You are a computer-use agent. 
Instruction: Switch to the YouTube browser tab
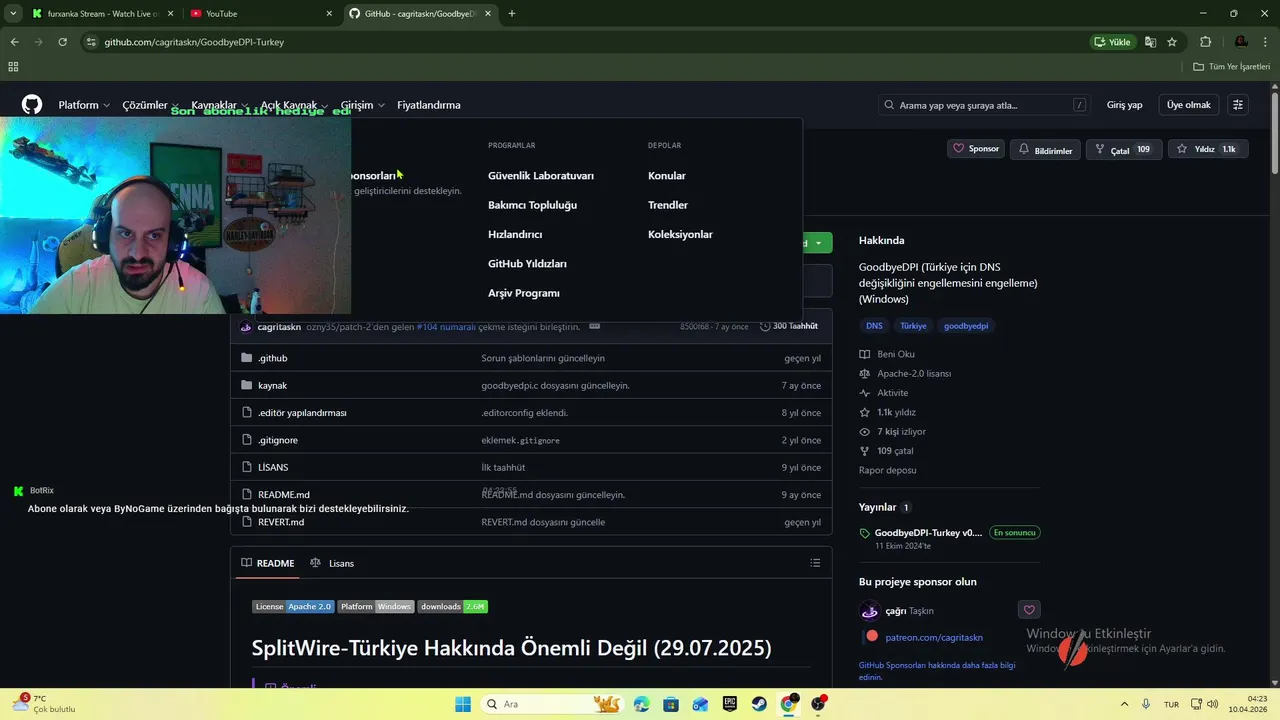(x=260, y=13)
